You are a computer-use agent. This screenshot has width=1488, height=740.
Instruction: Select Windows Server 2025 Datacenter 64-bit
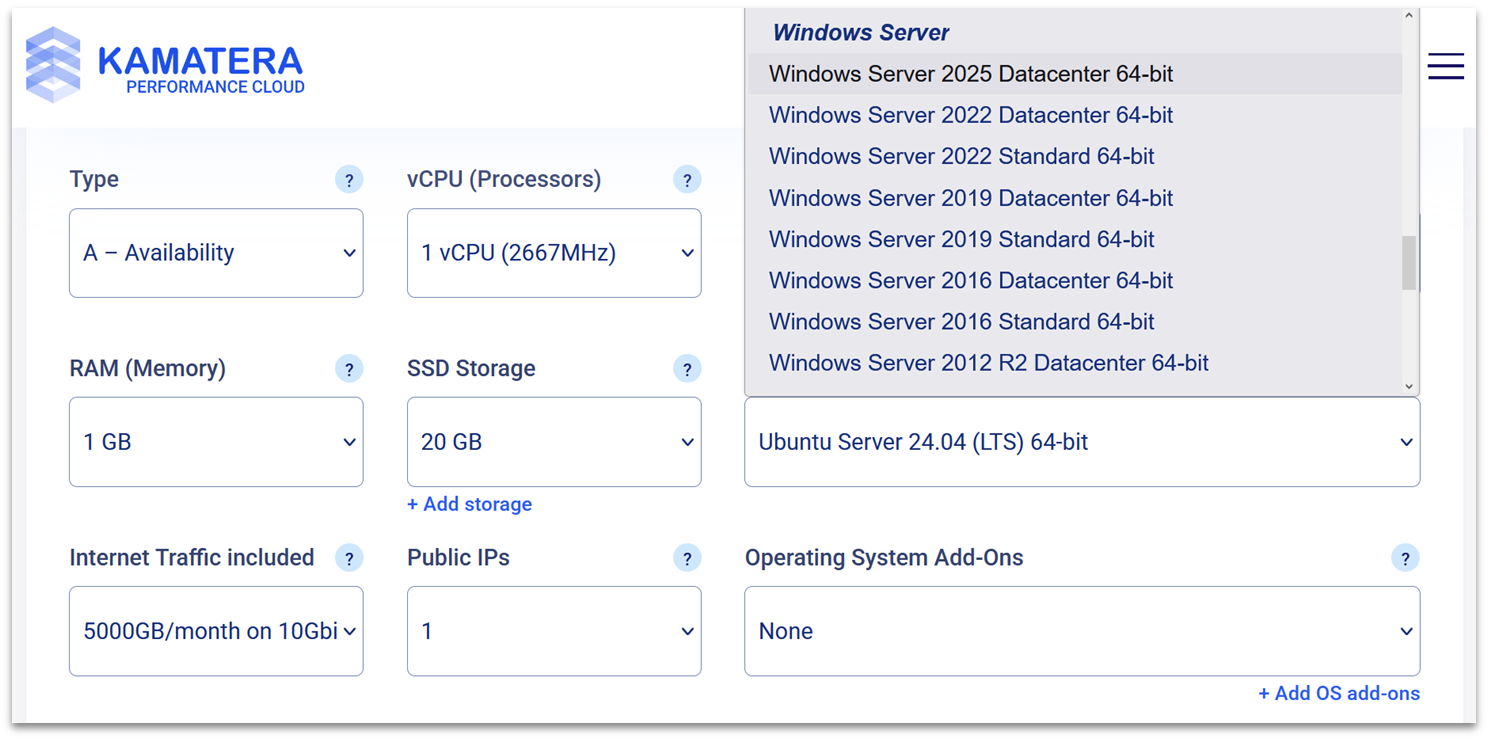(1074, 74)
